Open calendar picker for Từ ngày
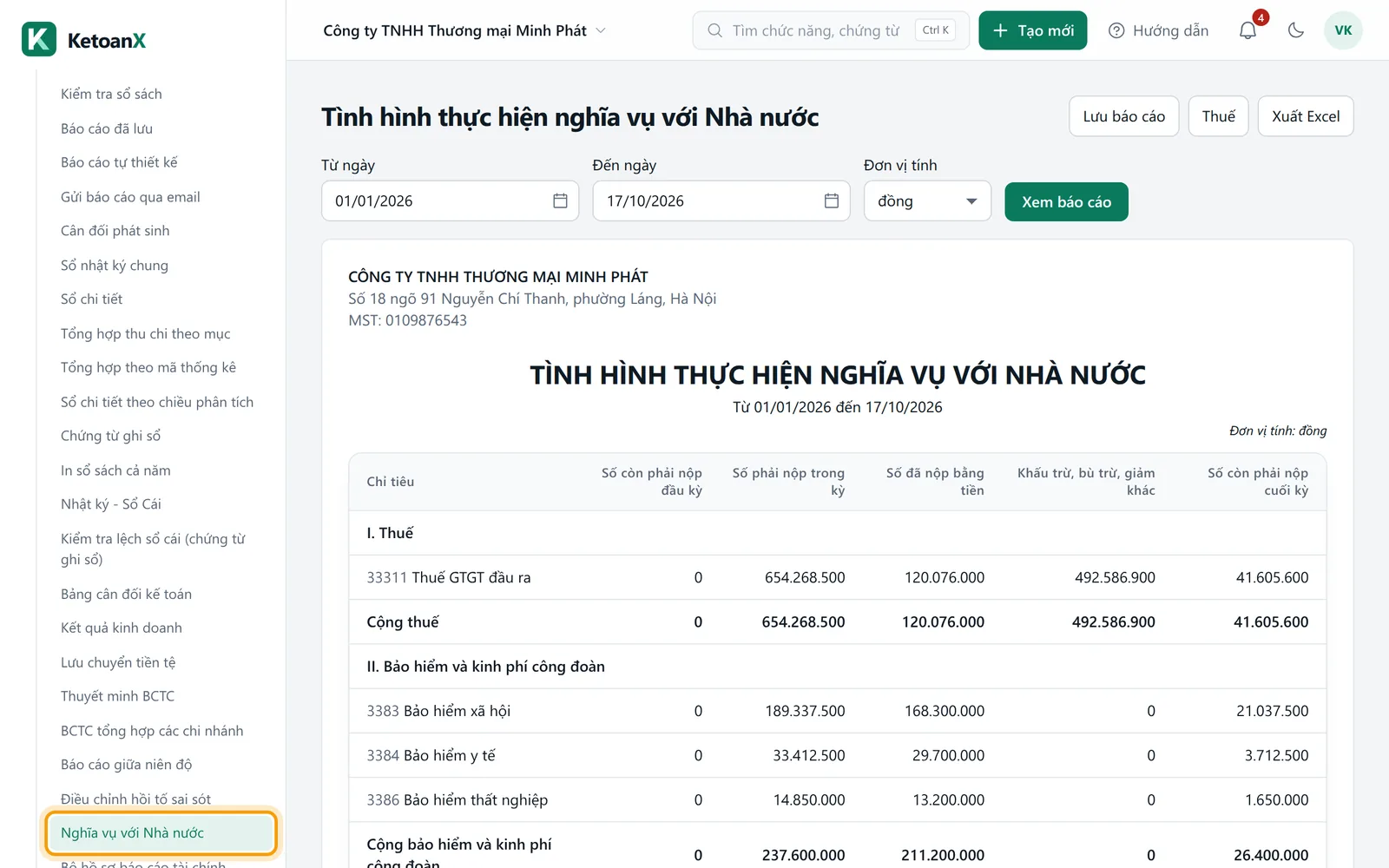 click(560, 201)
